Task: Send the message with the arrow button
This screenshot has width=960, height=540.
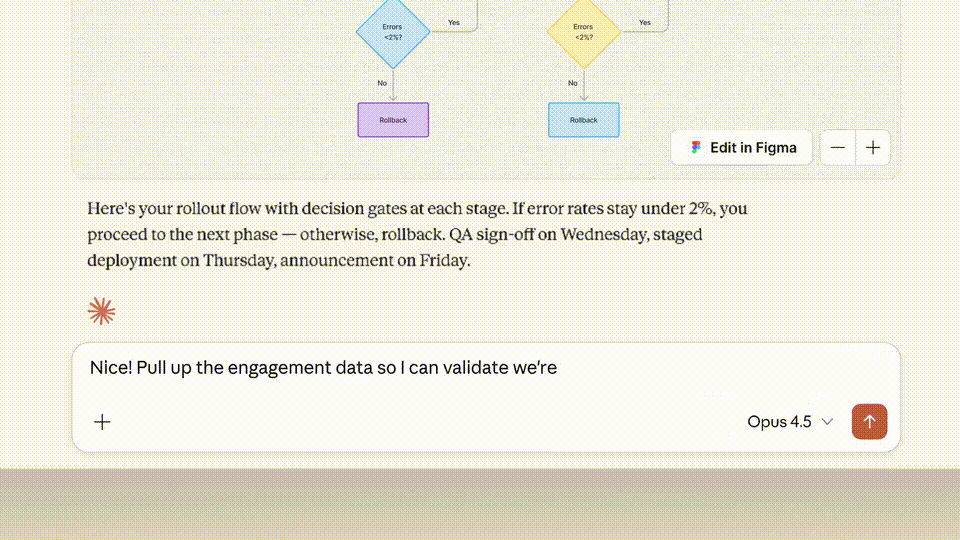Action: pos(869,422)
